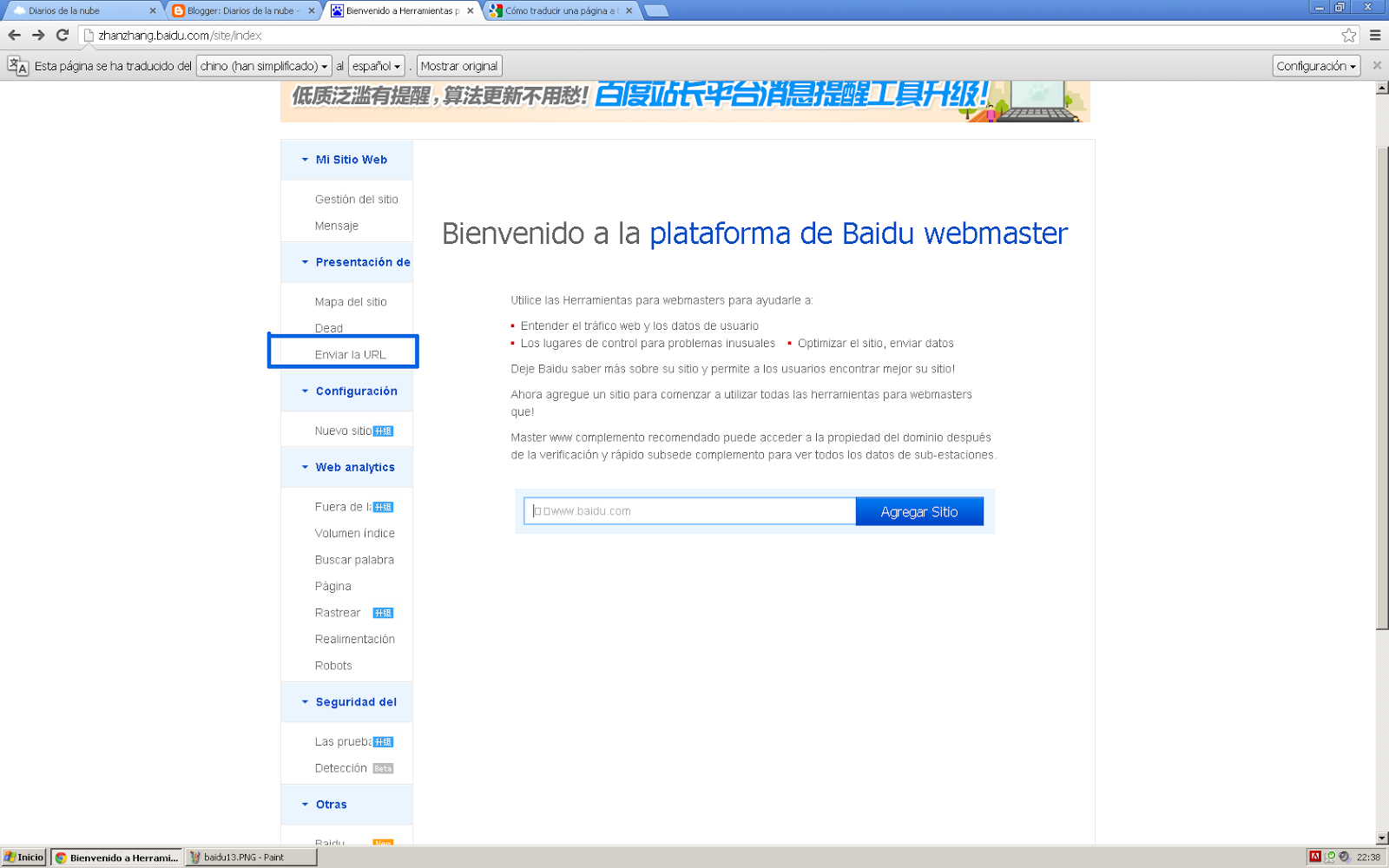Open 'Gestión del sitio' link

(x=356, y=200)
